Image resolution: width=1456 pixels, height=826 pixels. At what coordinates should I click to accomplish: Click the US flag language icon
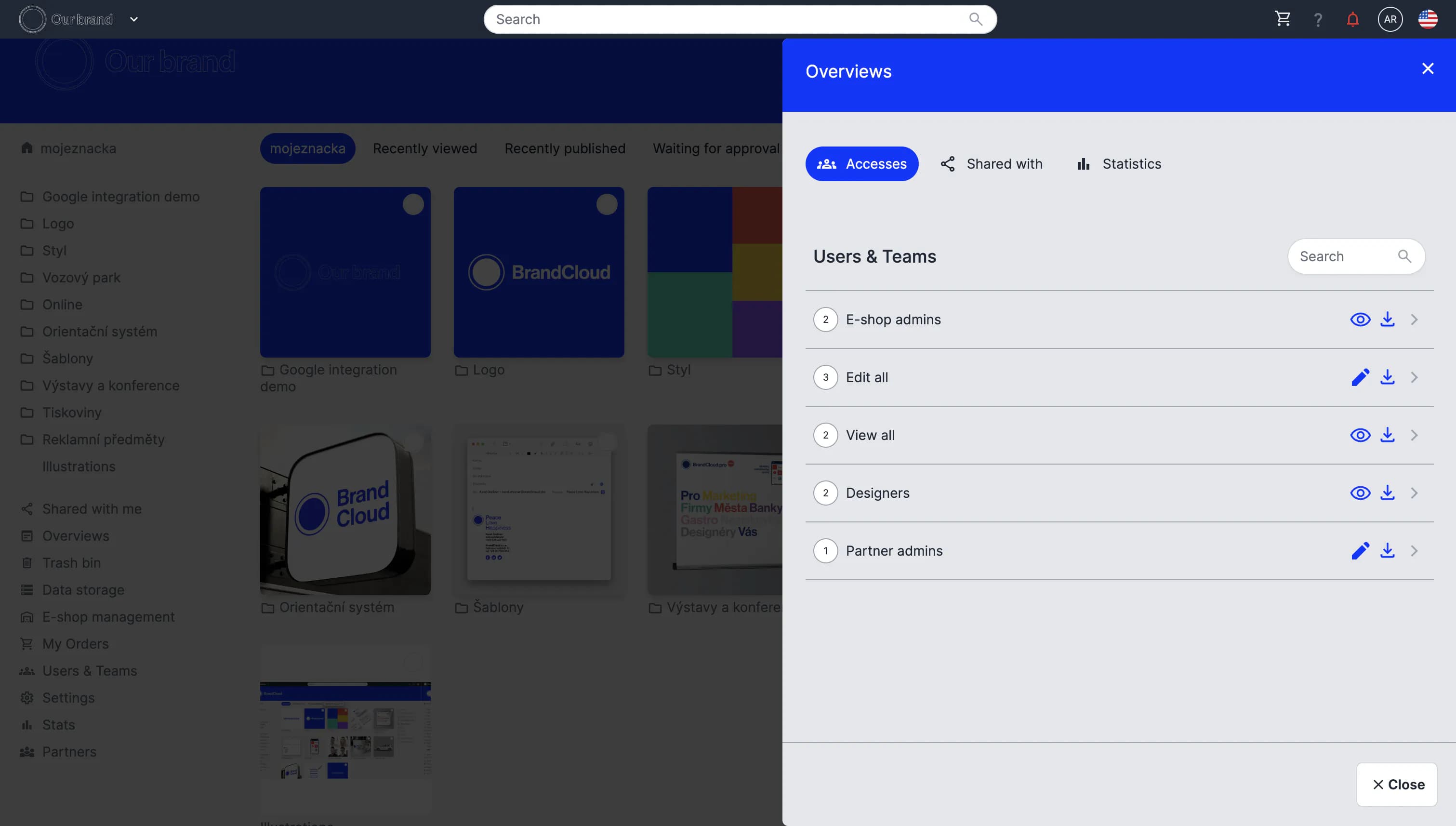click(1428, 19)
